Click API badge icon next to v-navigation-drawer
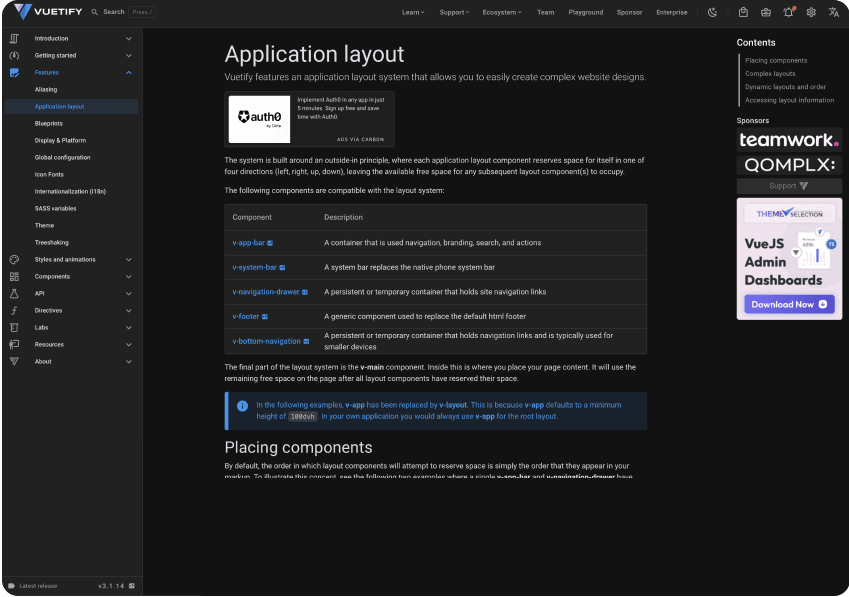Image resolution: width=849 pixels, height=597 pixels. coord(305,292)
